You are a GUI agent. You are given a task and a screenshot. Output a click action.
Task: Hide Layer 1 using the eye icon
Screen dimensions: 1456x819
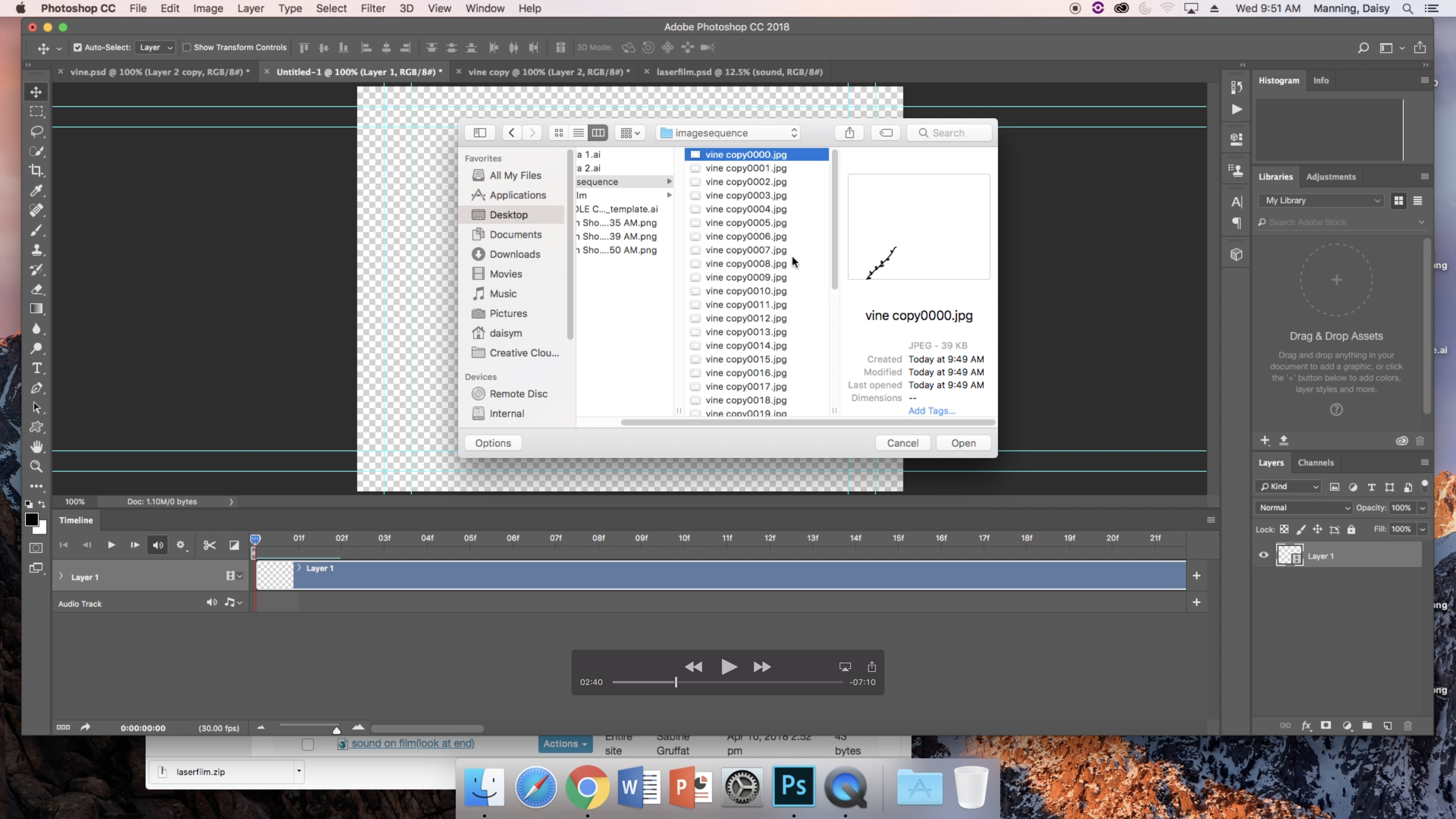(1264, 555)
